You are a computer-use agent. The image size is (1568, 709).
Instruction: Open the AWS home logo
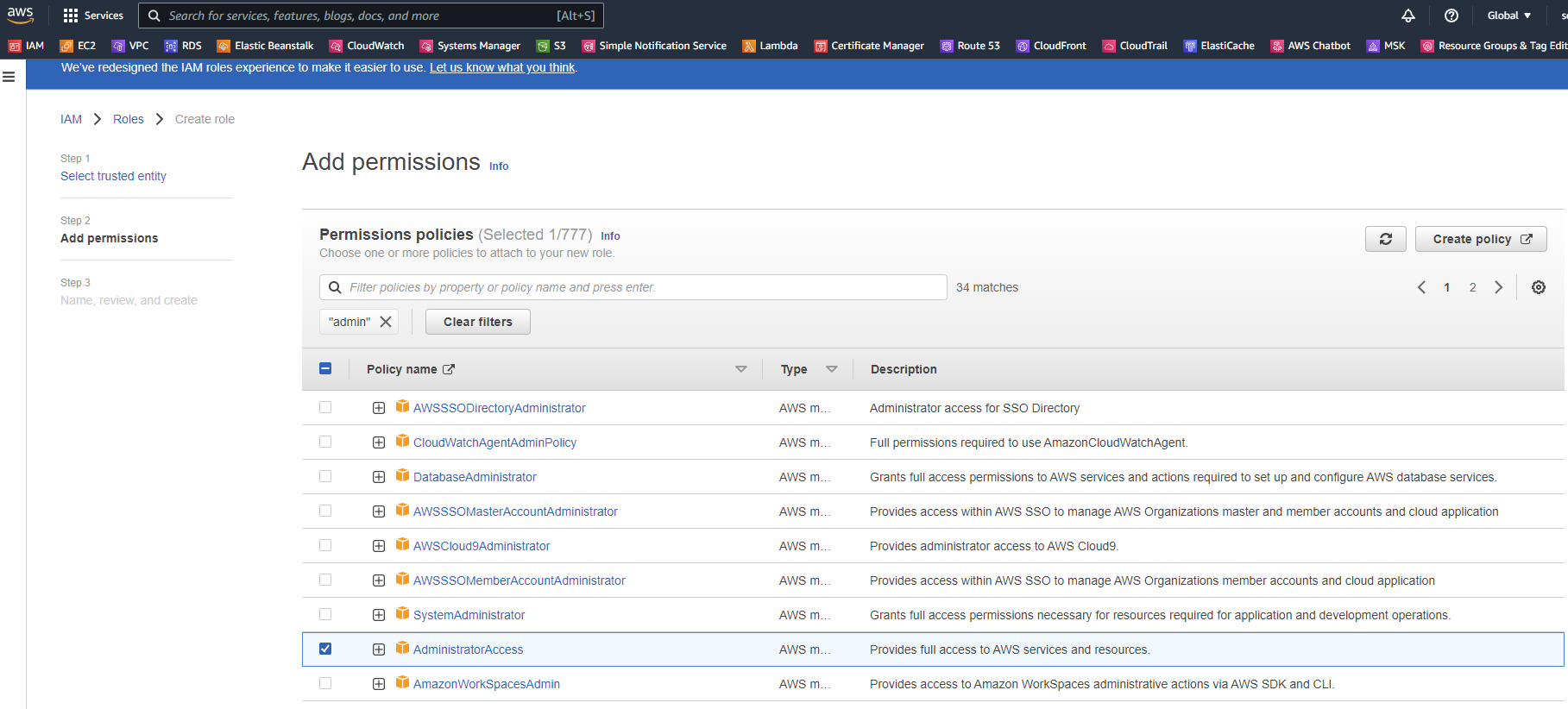(20, 15)
